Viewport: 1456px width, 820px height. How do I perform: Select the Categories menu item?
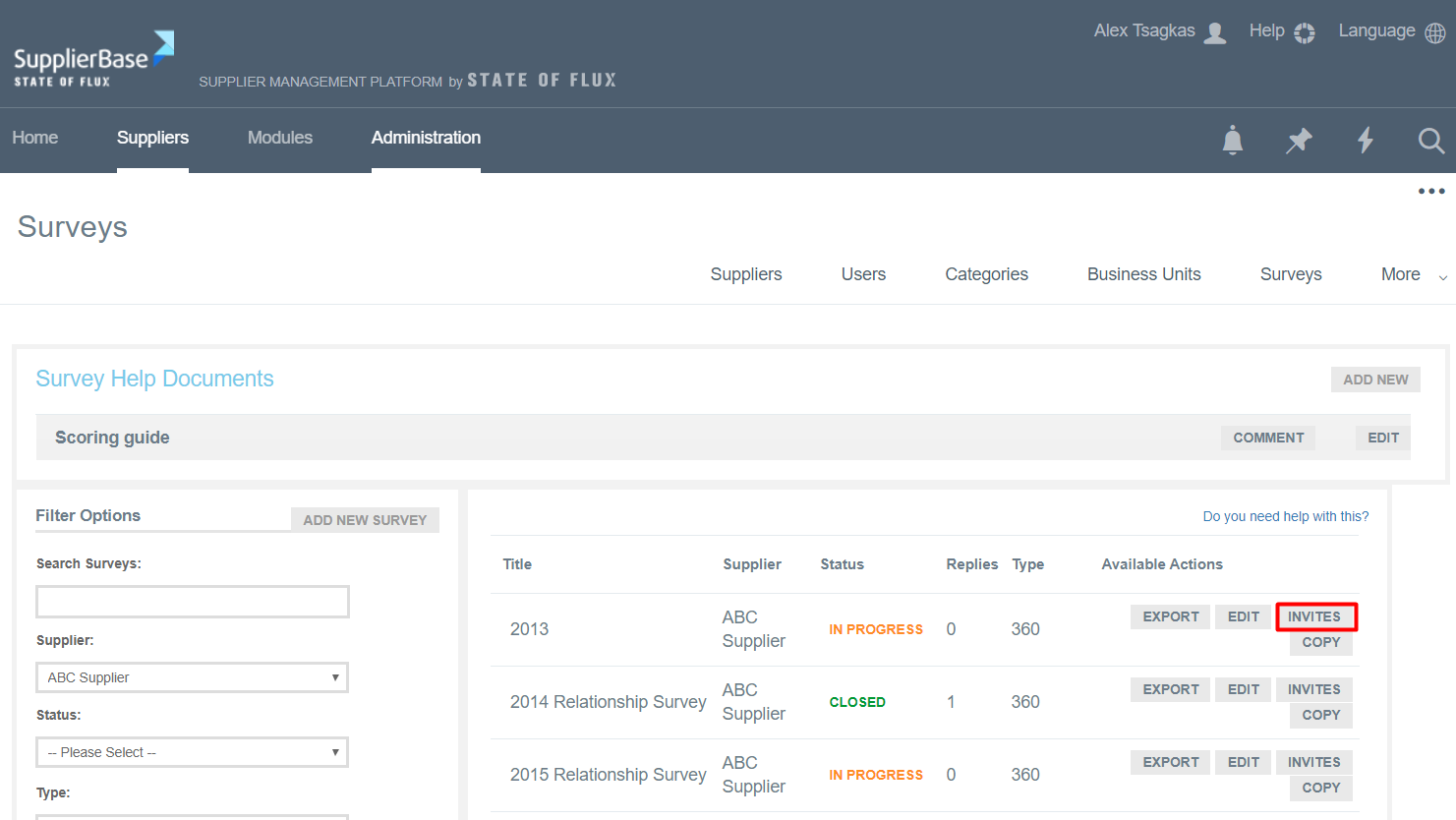click(x=986, y=274)
